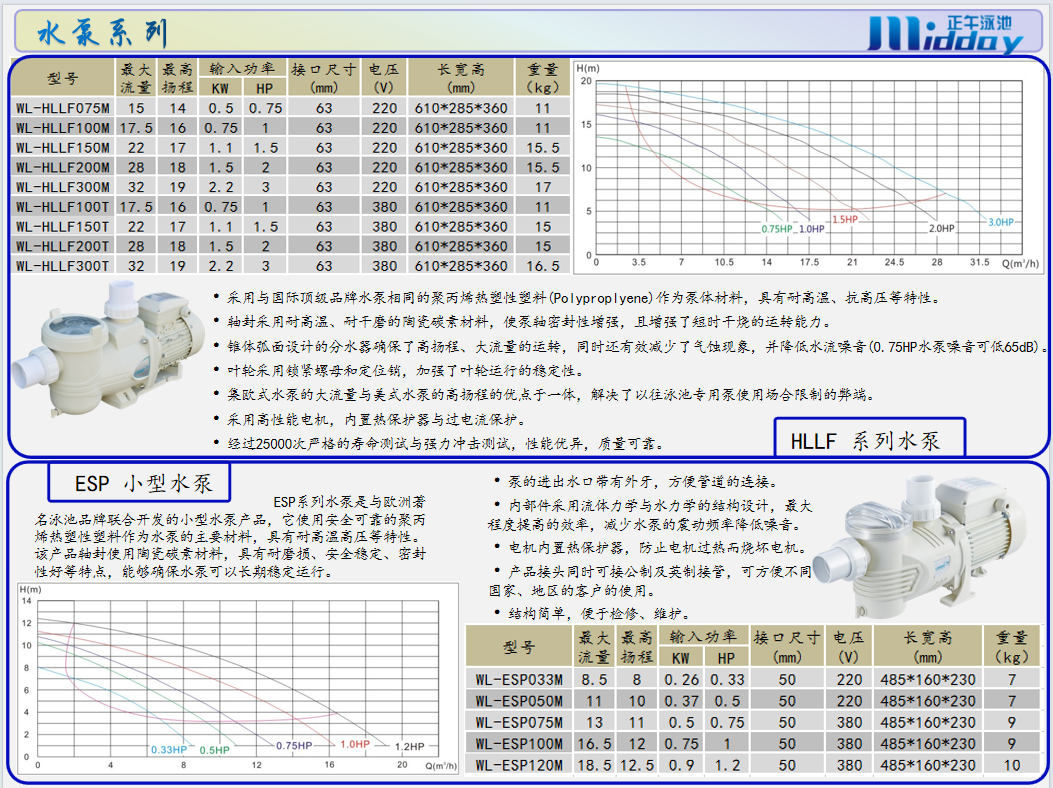Viewport: 1053px width, 788px height.
Task: Click the 长宽高 header in the HLLF table
Action: click(x=461, y=69)
